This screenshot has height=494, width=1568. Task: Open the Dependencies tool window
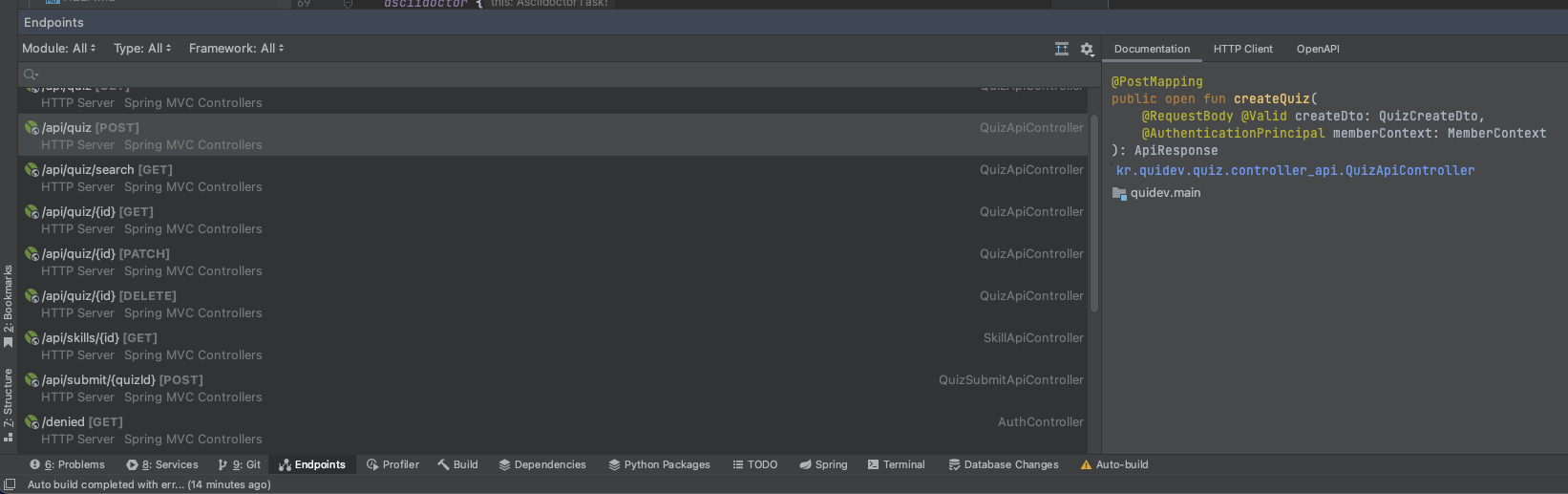click(542, 465)
